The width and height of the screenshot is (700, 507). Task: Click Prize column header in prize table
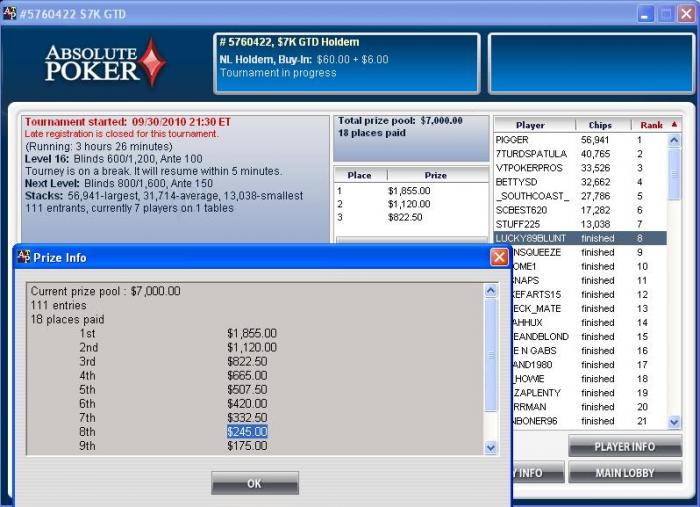point(436,175)
